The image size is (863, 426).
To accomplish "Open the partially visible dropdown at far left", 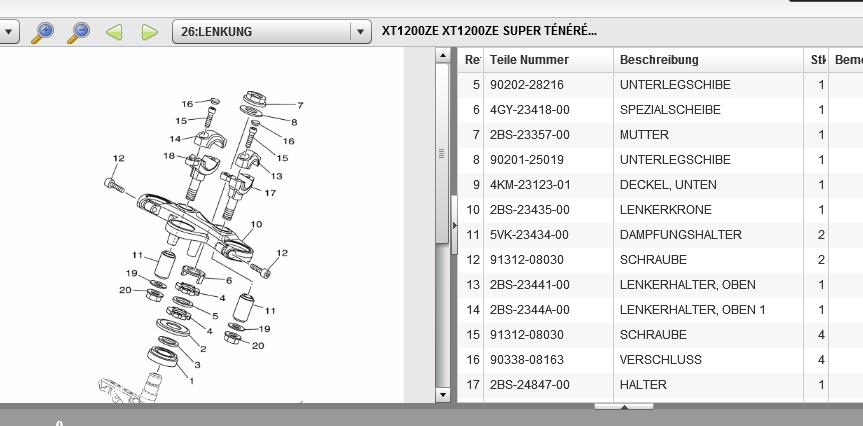I will [x=9, y=32].
